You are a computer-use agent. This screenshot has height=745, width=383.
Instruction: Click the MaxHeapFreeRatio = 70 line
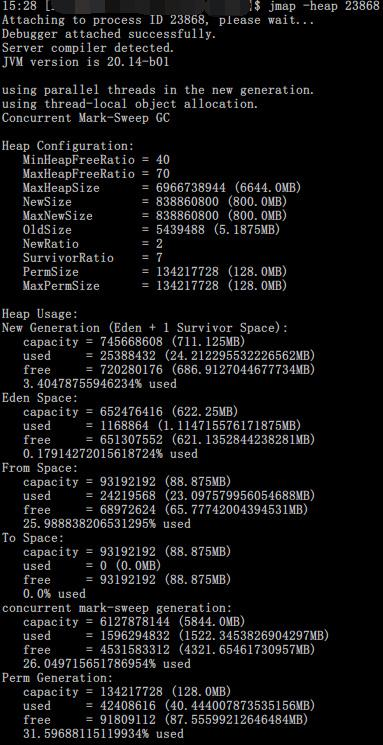coord(96,174)
